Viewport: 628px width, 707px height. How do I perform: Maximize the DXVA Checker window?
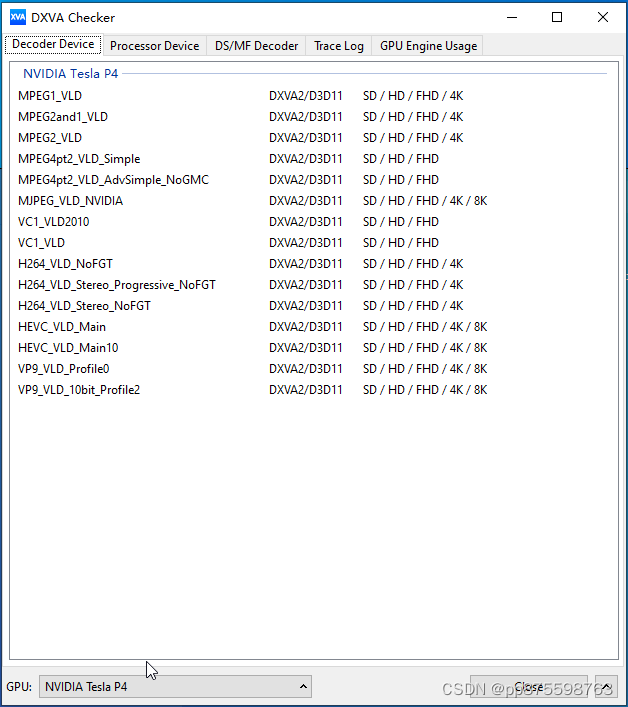click(557, 18)
